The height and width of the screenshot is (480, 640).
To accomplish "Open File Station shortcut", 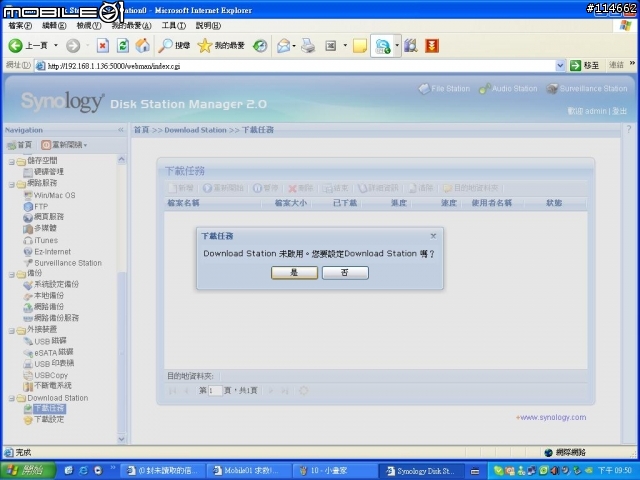I will pos(444,88).
